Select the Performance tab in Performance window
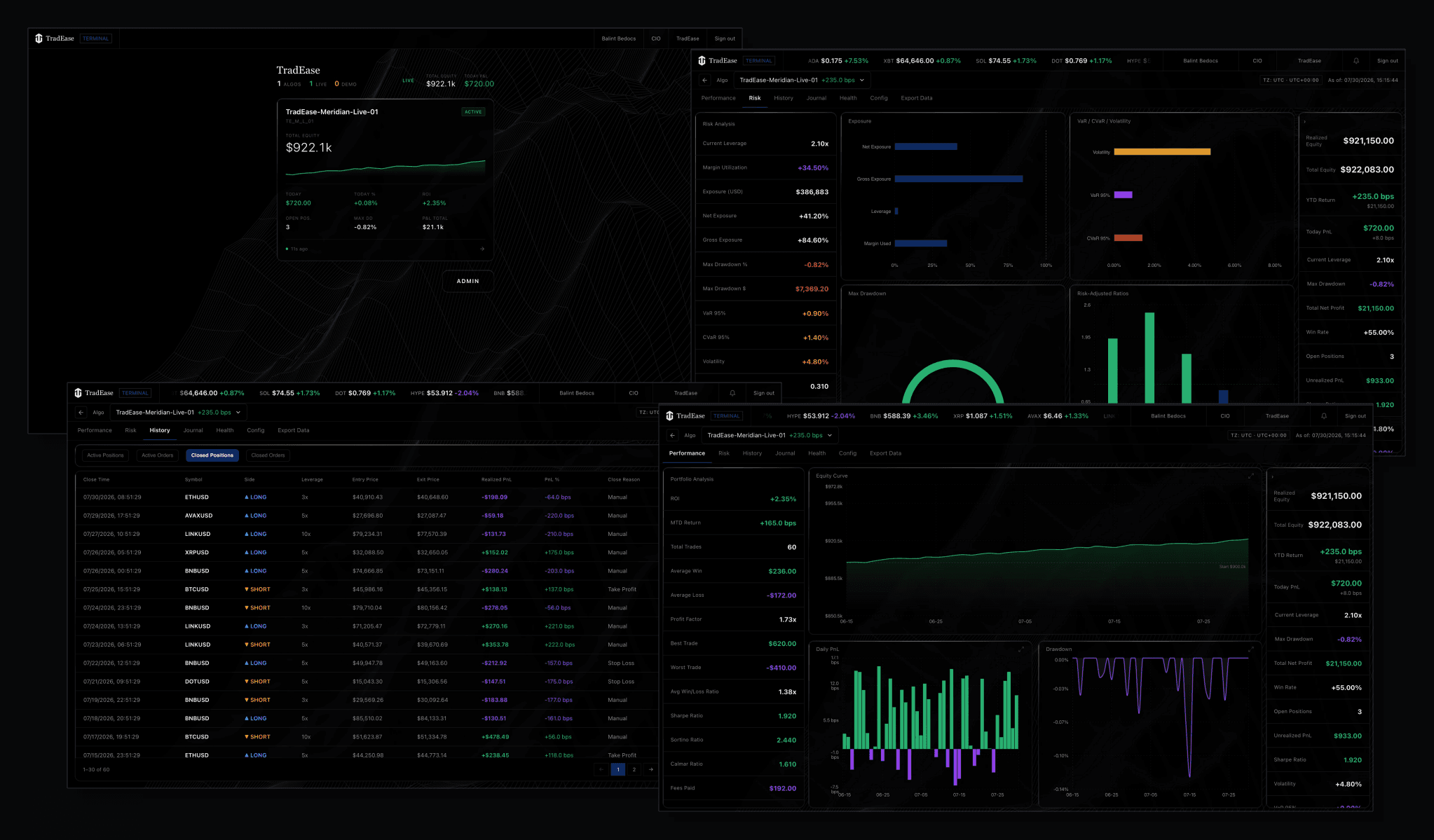The image size is (1434, 840). (687, 453)
